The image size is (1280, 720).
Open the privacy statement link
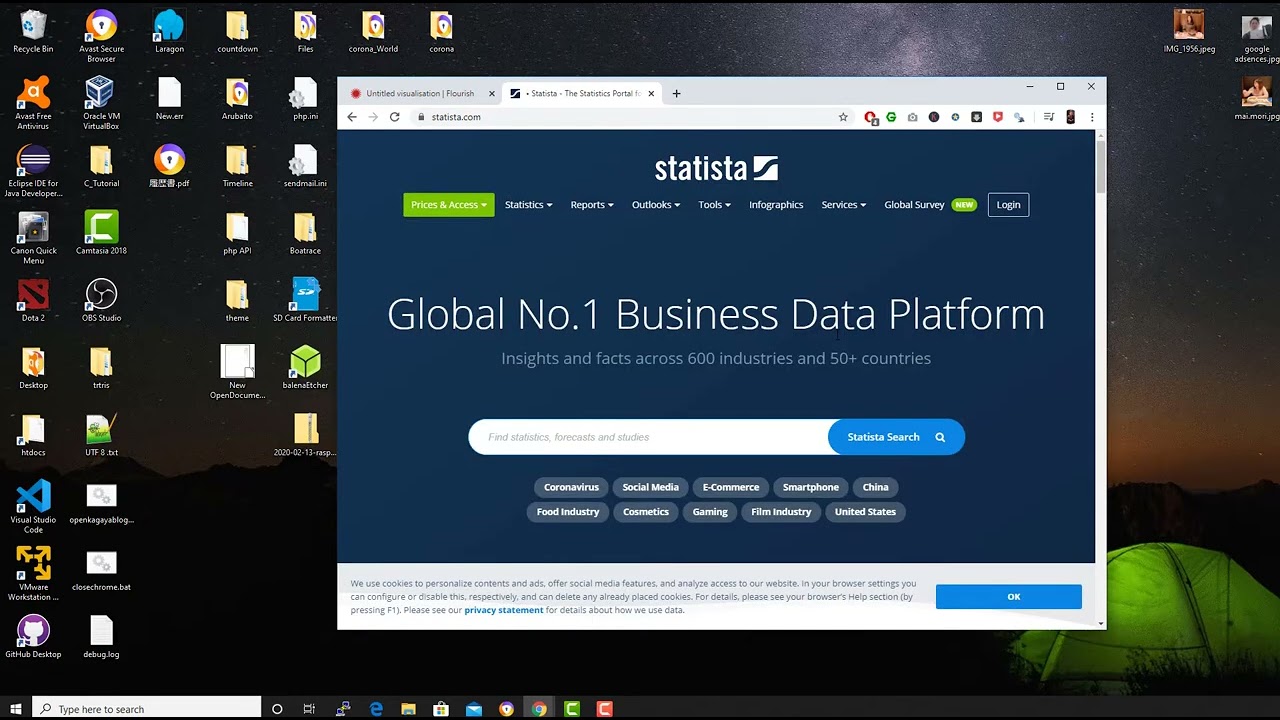504,610
